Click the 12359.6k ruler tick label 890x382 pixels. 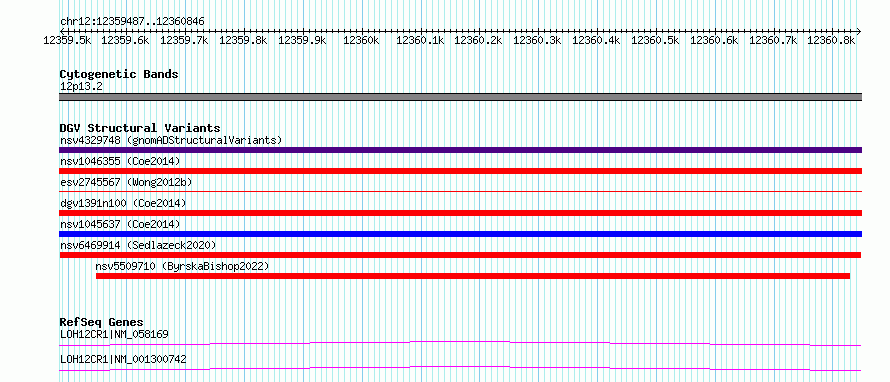click(x=126, y=40)
